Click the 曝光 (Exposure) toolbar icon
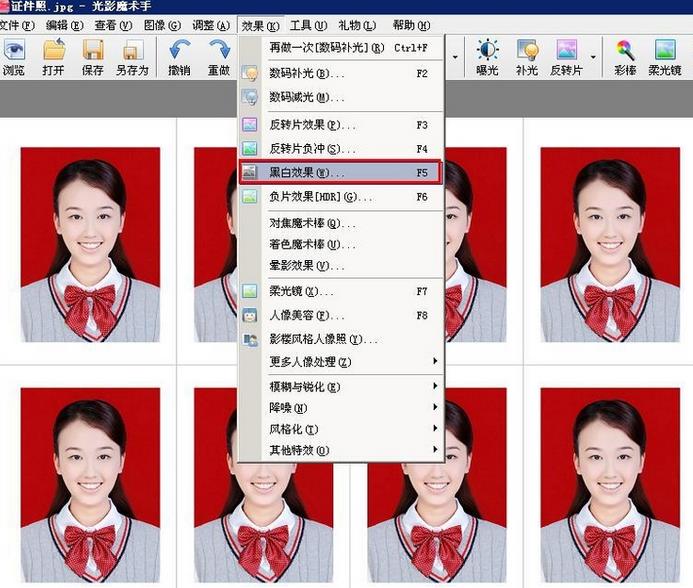Image resolution: width=693 pixels, height=588 pixels. (487, 49)
